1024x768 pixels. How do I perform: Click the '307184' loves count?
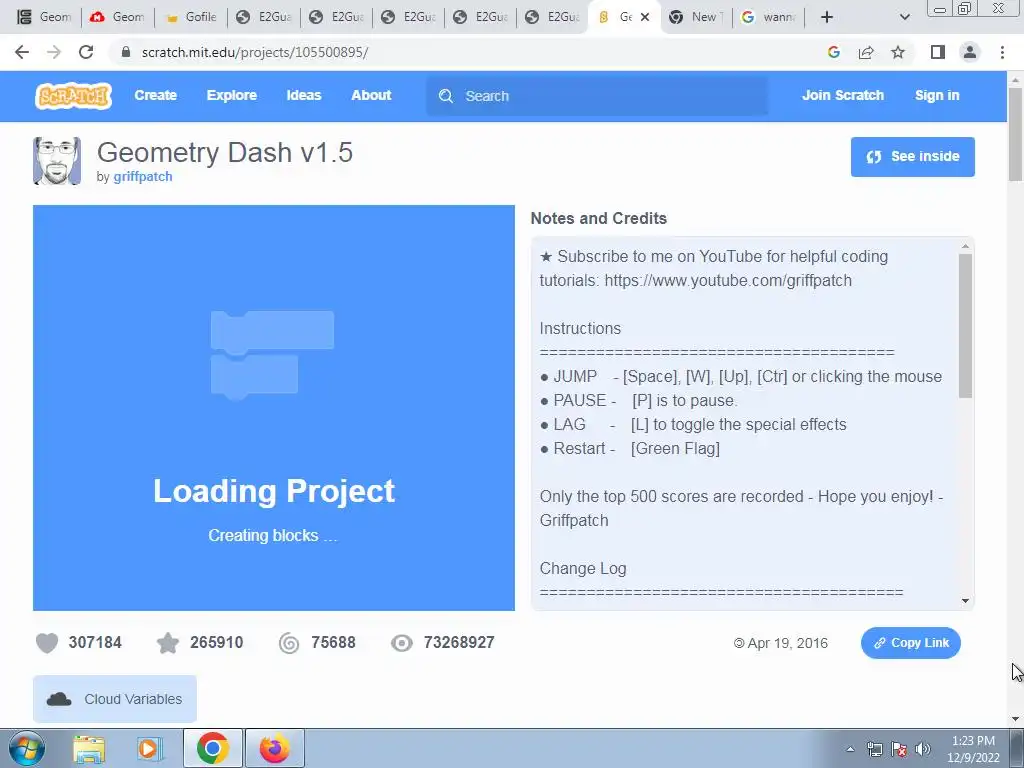tap(95, 643)
